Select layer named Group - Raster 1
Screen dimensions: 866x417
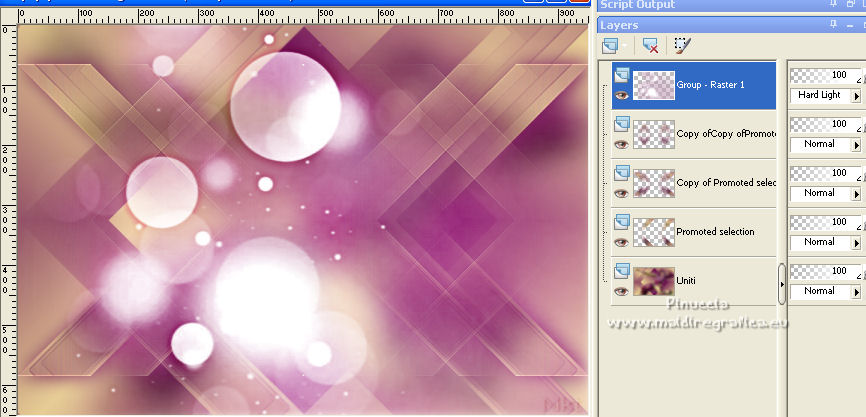[x=710, y=85]
